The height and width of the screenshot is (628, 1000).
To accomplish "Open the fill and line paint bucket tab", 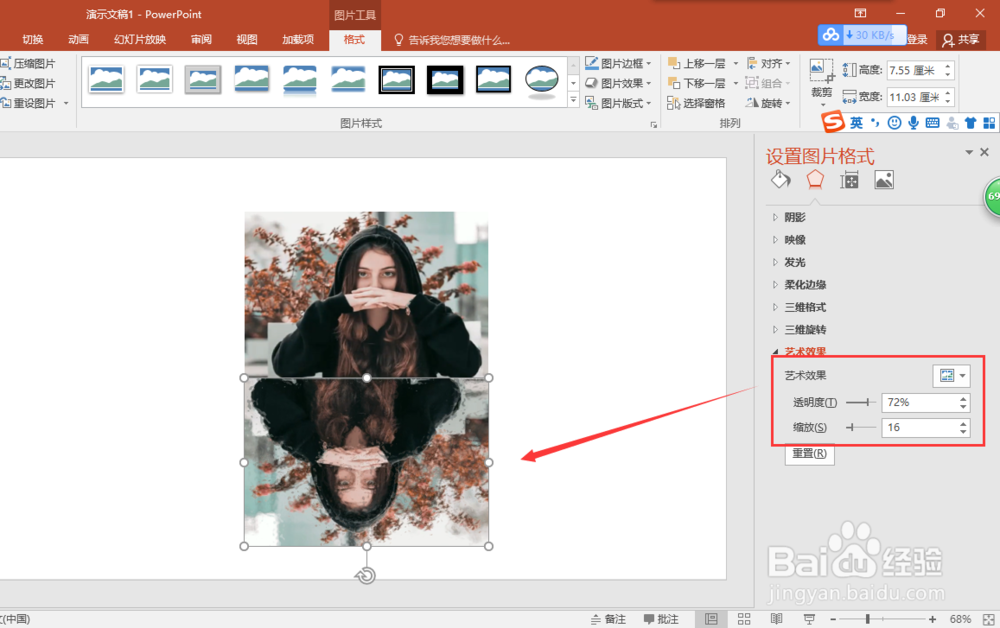I will tap(781, 180).
